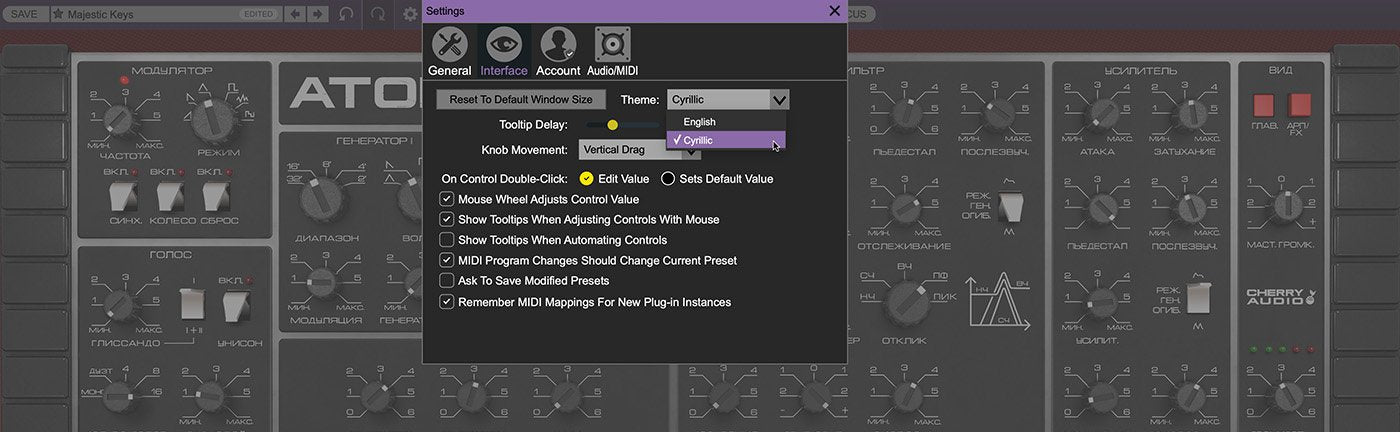Viewport: 1400px width, 432px height.
Task: Click the redo arrow in toolbar
Action: (378, 14)
